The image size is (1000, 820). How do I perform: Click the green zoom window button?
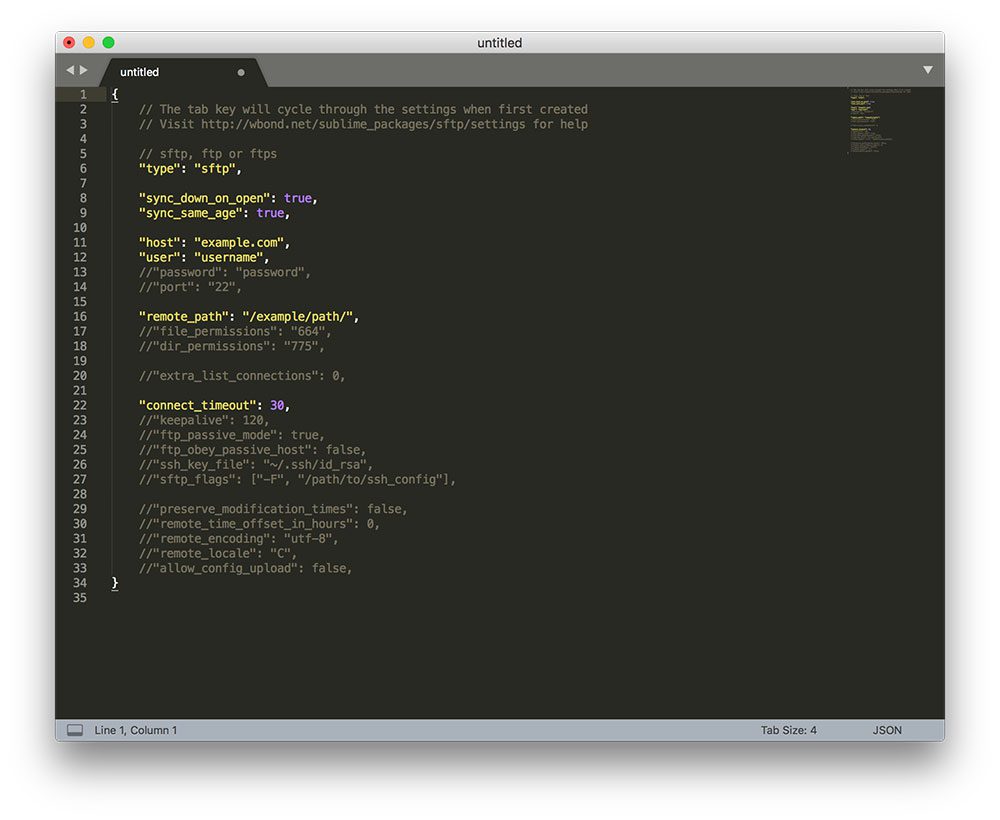[x=108, y=43]
